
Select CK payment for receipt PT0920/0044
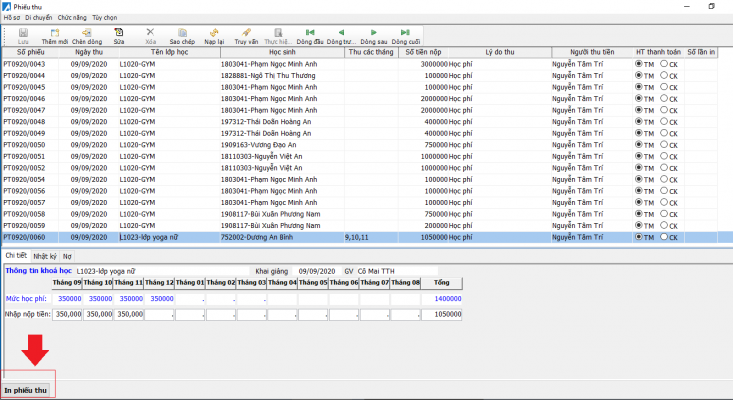click(664, 75)
